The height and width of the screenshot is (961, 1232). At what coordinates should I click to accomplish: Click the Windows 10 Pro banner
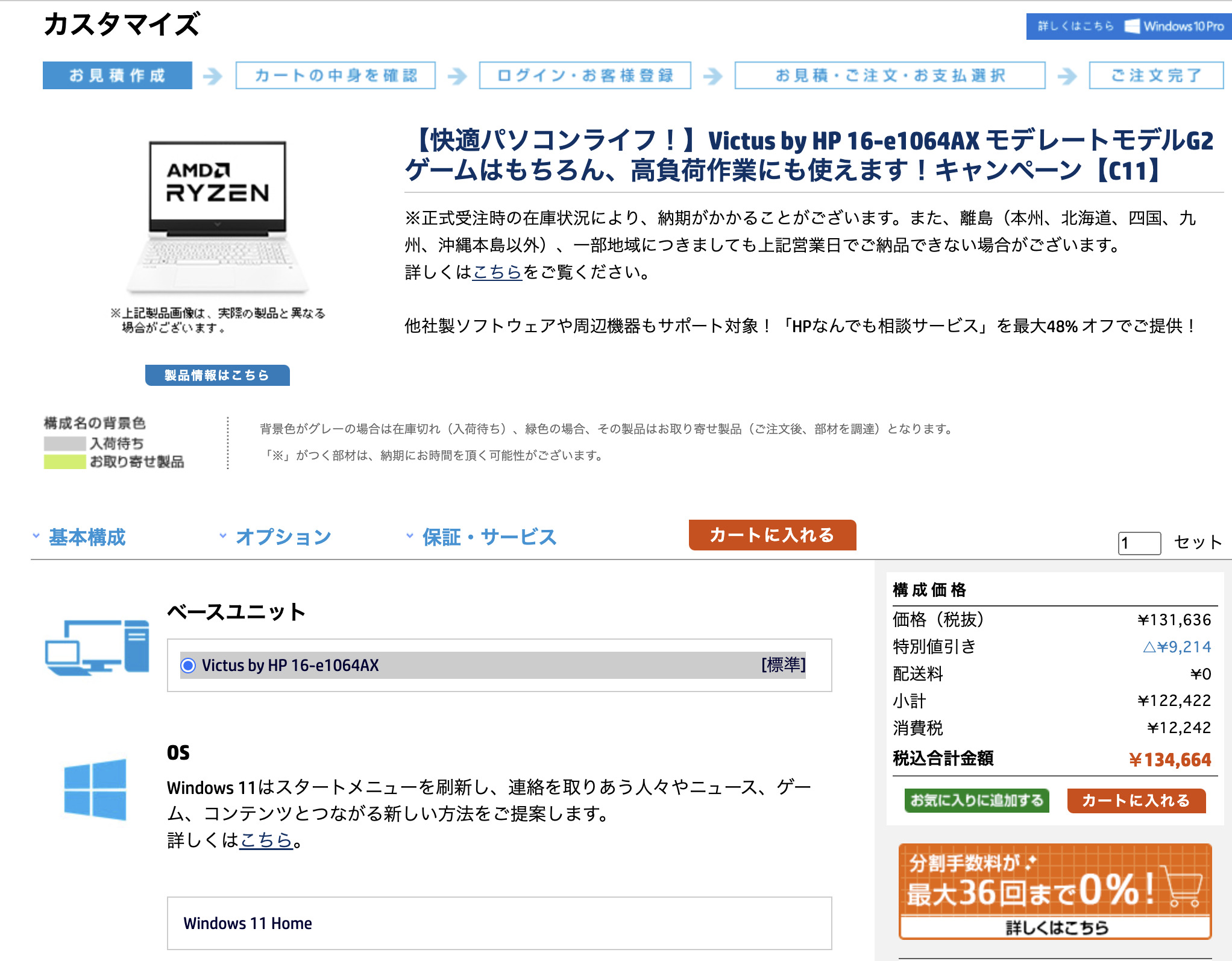[x=1128, y=27]
